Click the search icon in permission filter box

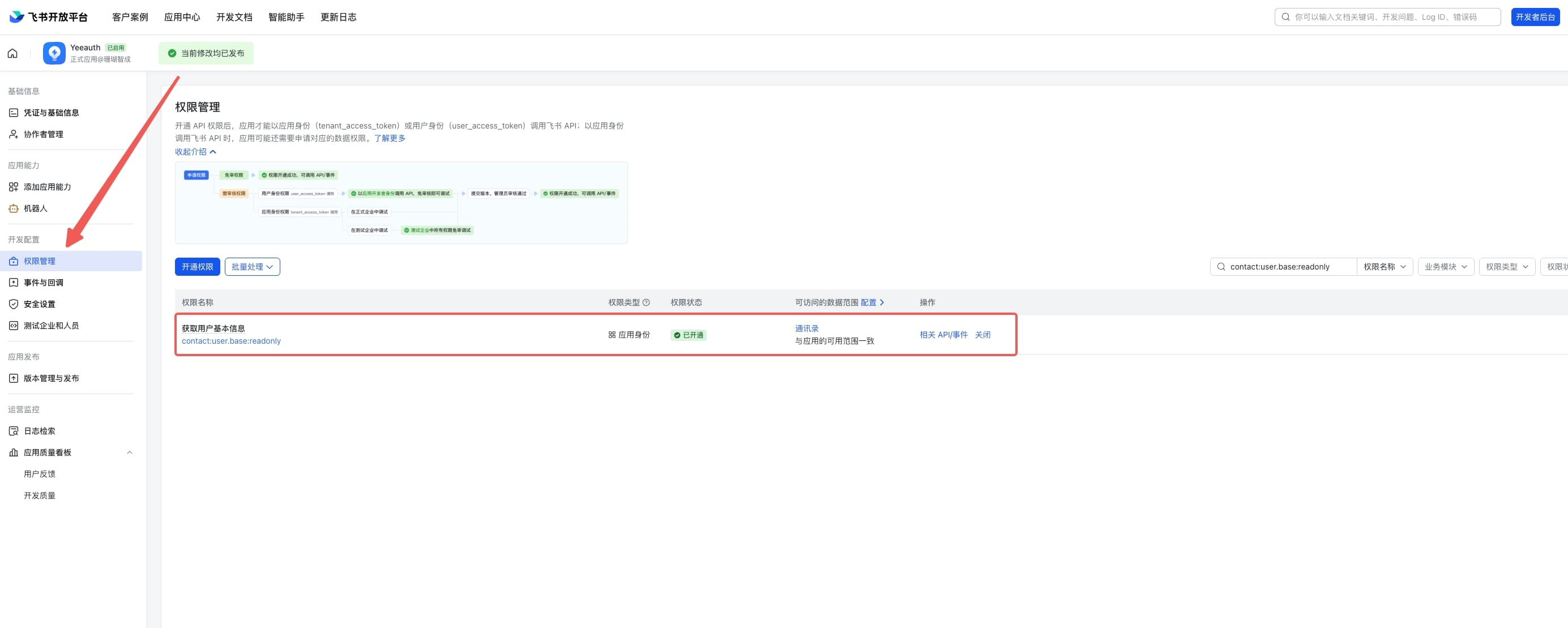click(1221, 267)
